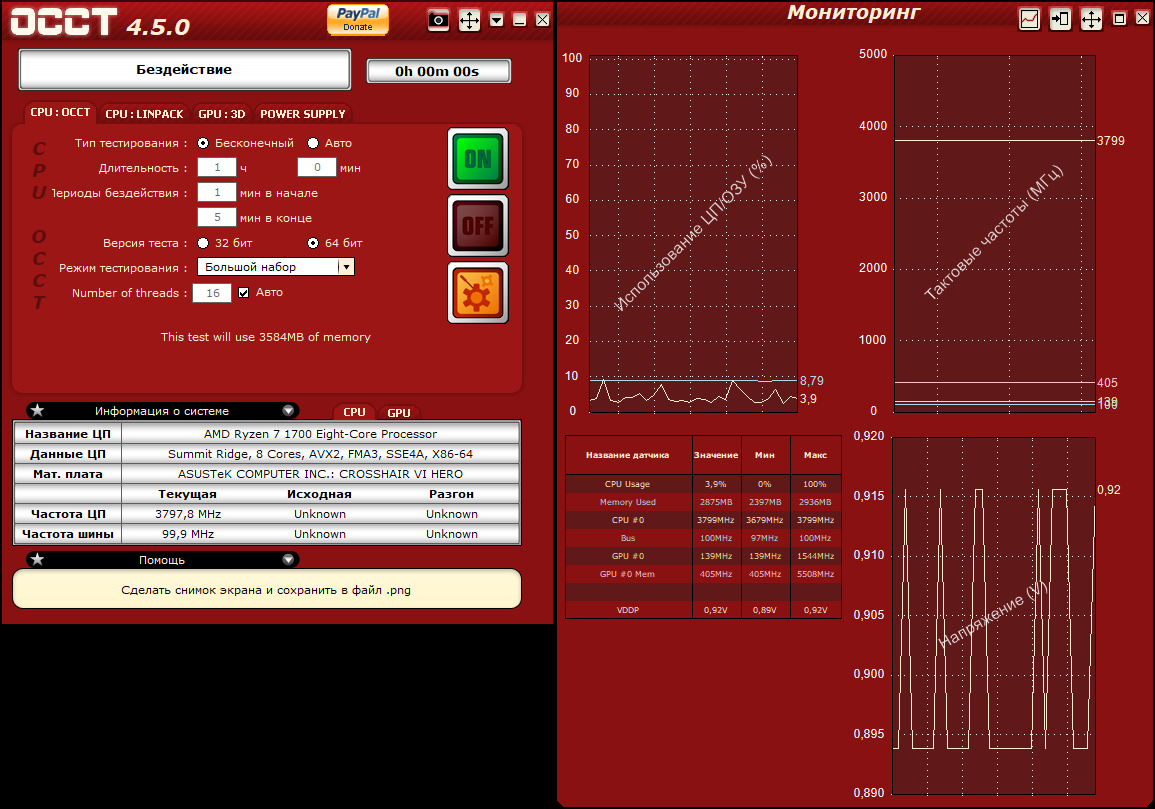Click the idle period at end field
The width and height of the screenshot is (1155, 809).
point(217,217)
